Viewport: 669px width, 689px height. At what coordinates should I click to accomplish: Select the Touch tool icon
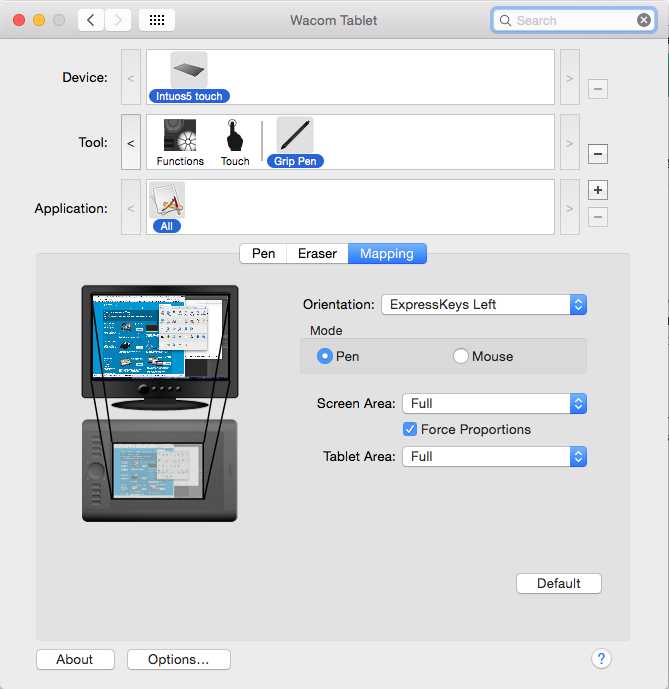235,135
